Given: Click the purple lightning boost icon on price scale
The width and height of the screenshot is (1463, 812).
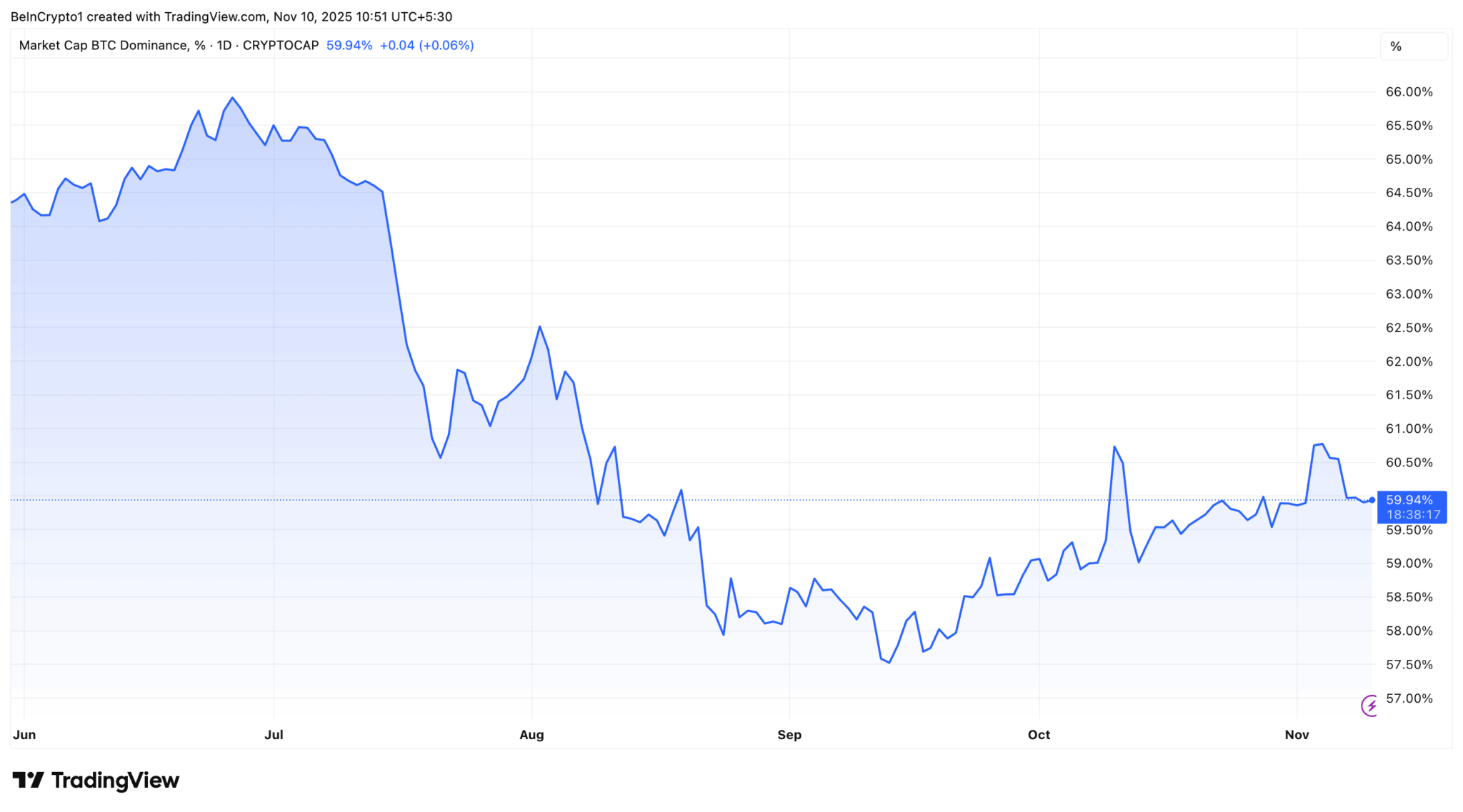Looking at the screenshot, I should [1370, 706].
